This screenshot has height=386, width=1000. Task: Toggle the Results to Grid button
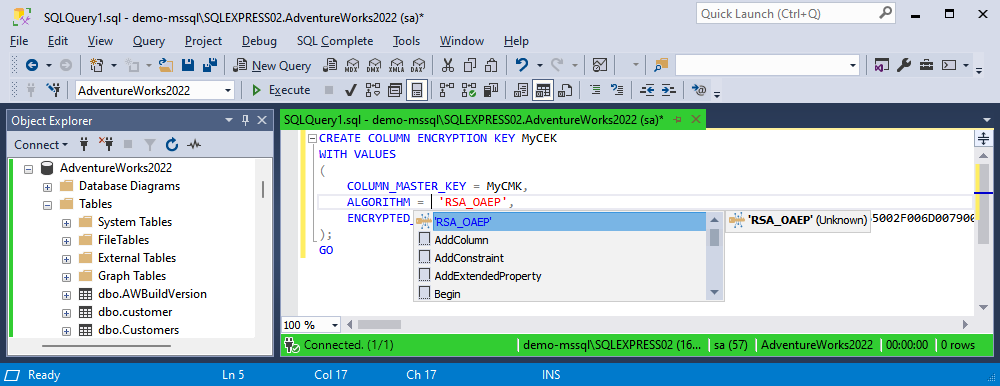click(x=543, y=91)
